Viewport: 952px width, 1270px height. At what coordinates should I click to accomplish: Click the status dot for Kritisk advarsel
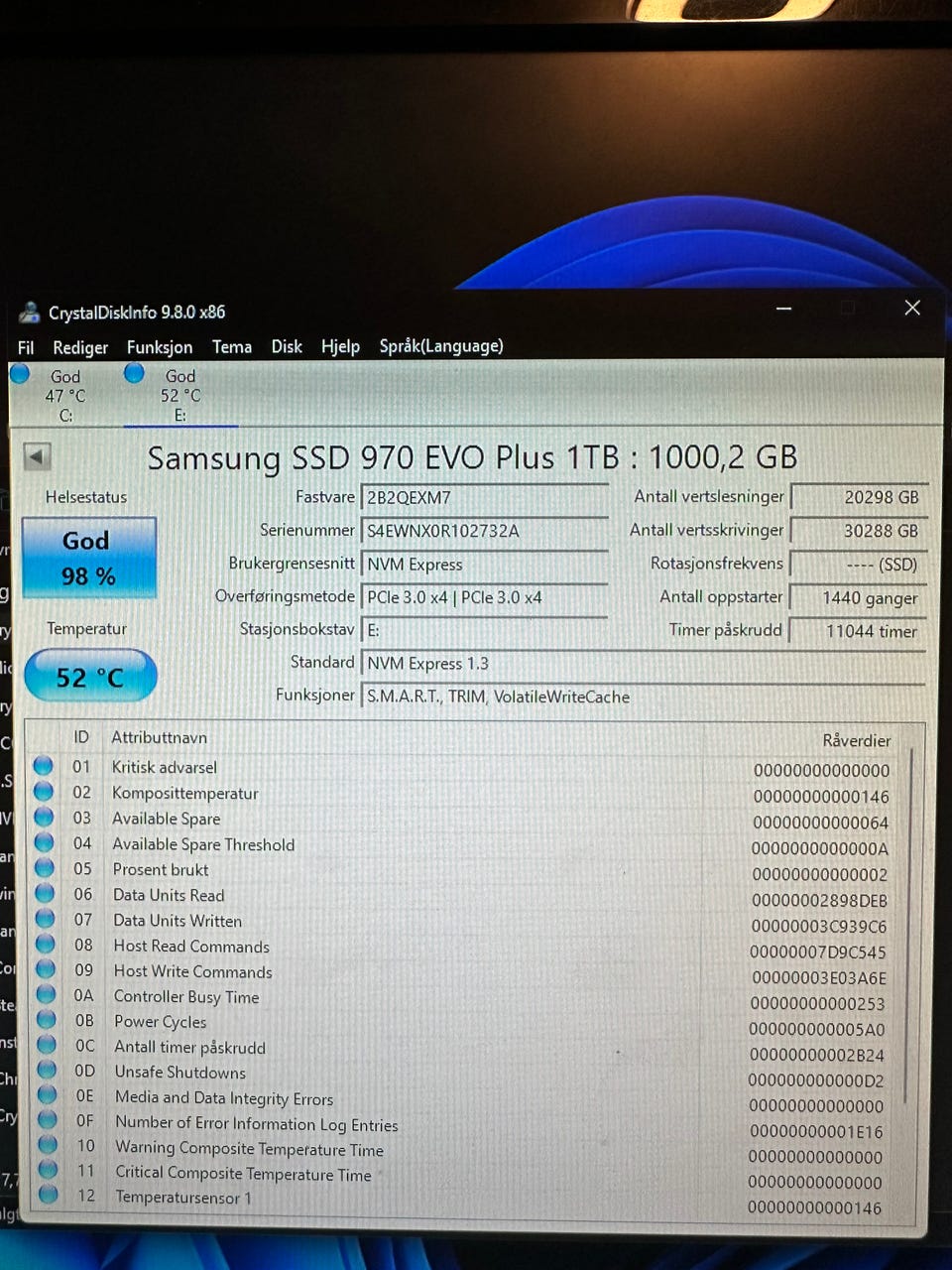(x=43, y=765)
